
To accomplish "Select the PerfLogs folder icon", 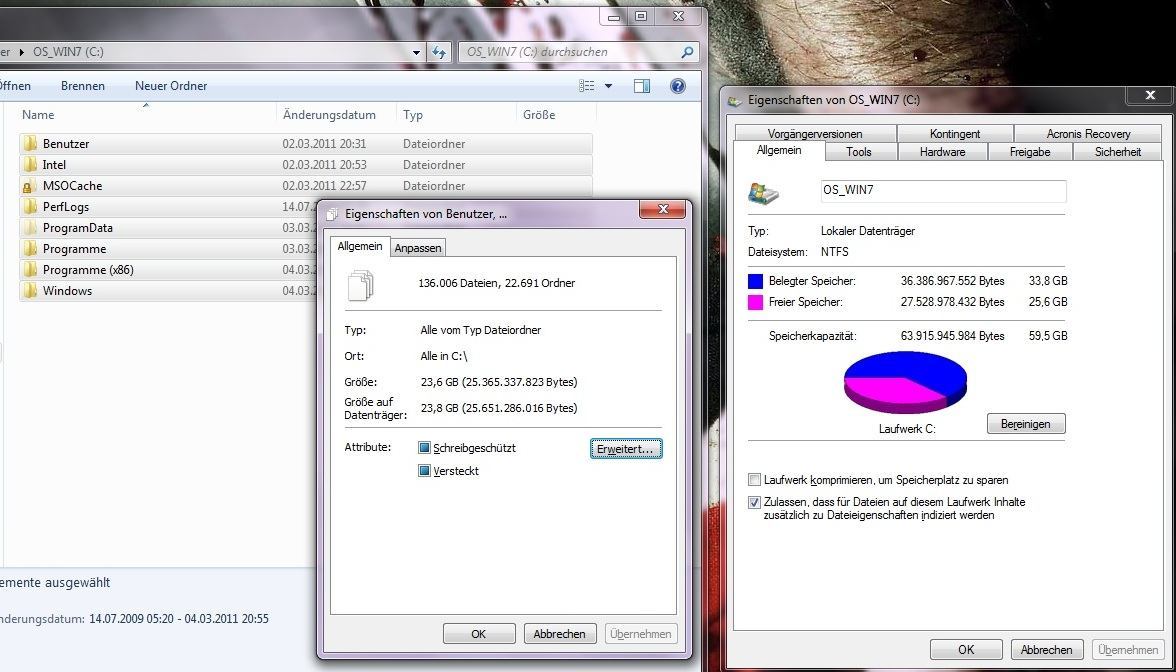I will [30, 206].
